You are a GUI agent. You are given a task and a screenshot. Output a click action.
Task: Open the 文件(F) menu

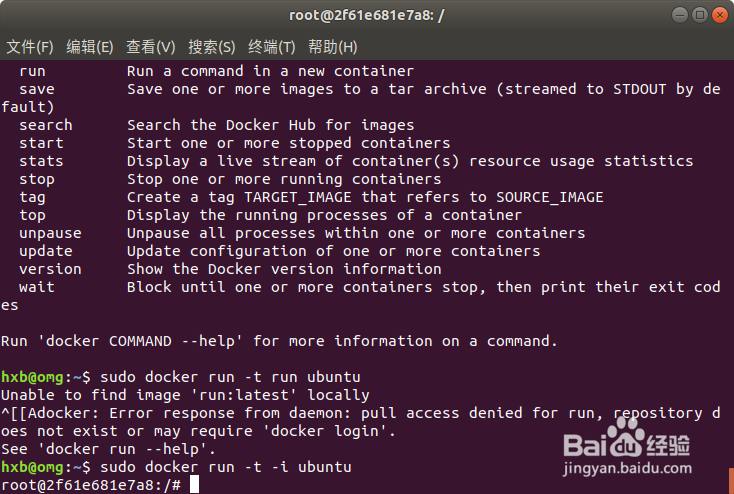pos(29,47)
